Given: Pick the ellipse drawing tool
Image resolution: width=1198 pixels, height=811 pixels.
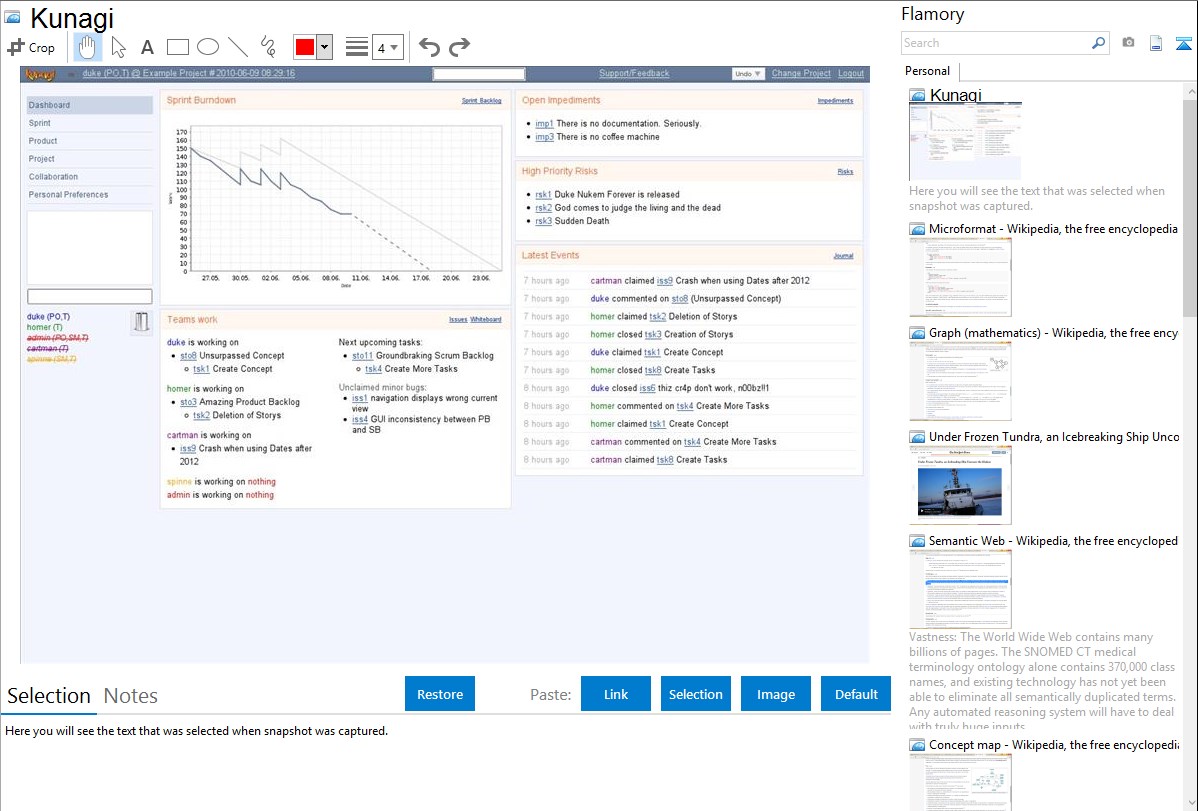Looking at the screenshot, I should pyautogui.click(x=208, y=47).
